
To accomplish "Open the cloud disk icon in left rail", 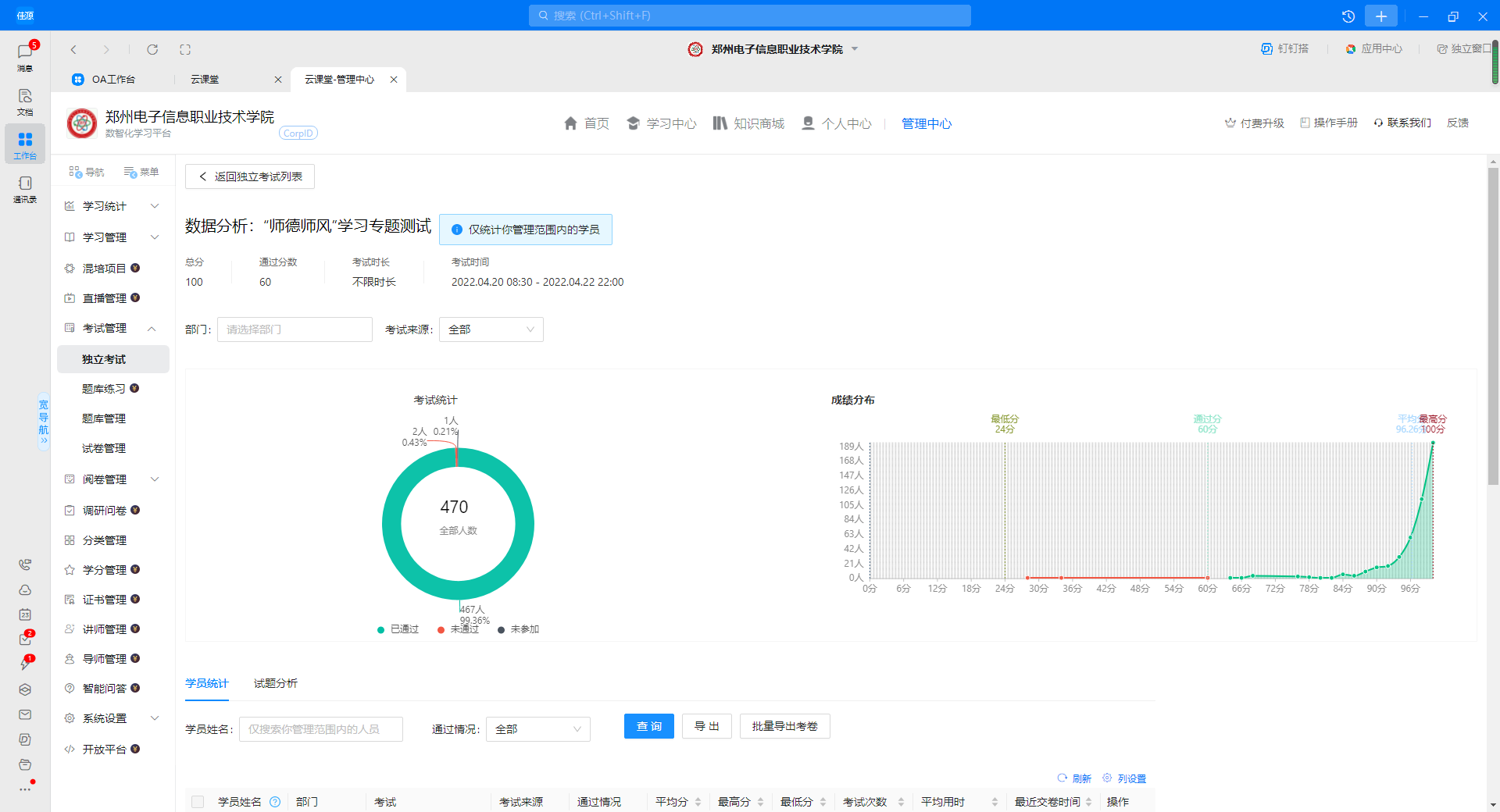I will 25,589.
